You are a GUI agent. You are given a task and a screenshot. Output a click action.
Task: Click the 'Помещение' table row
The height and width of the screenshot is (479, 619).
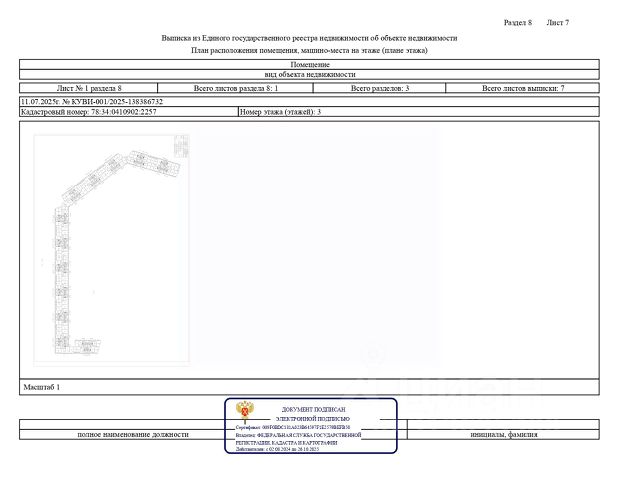(310, 64)
